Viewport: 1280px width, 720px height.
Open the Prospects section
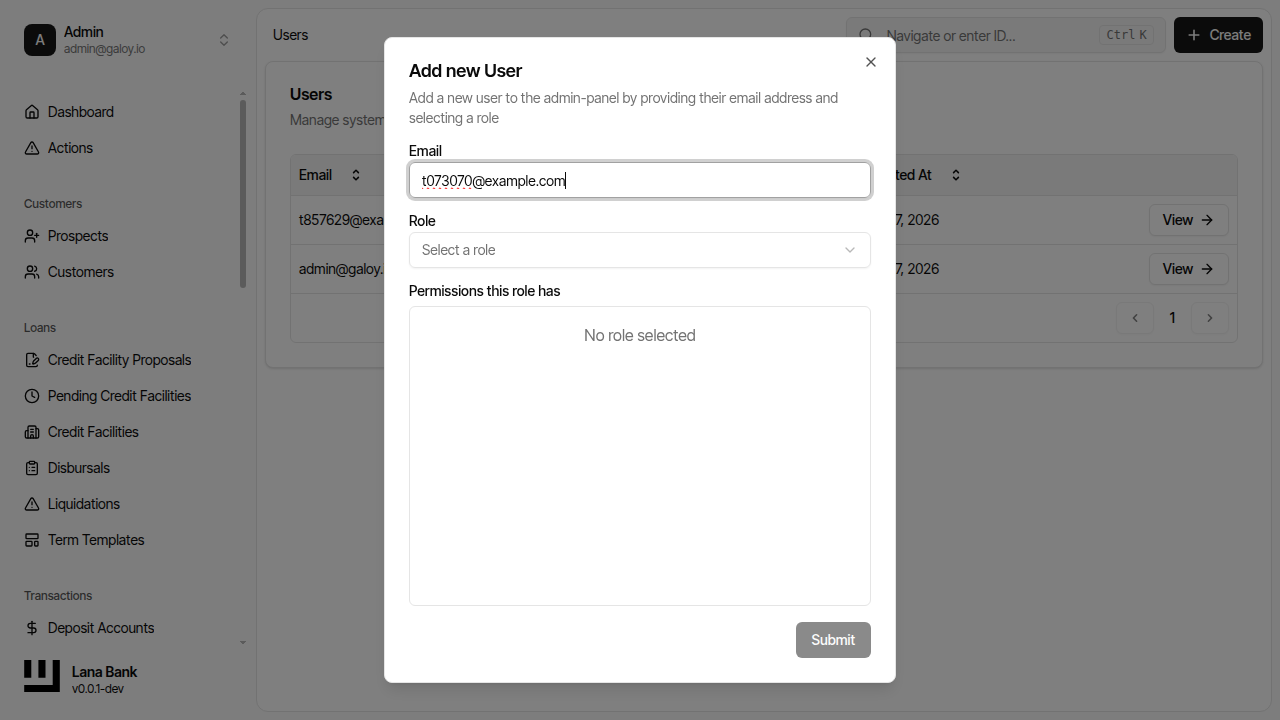[x=77, y=235]
